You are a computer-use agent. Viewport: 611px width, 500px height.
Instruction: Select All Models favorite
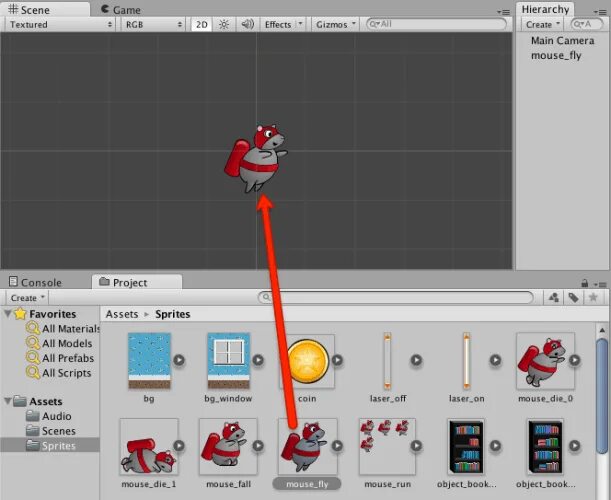click(59, 343)
